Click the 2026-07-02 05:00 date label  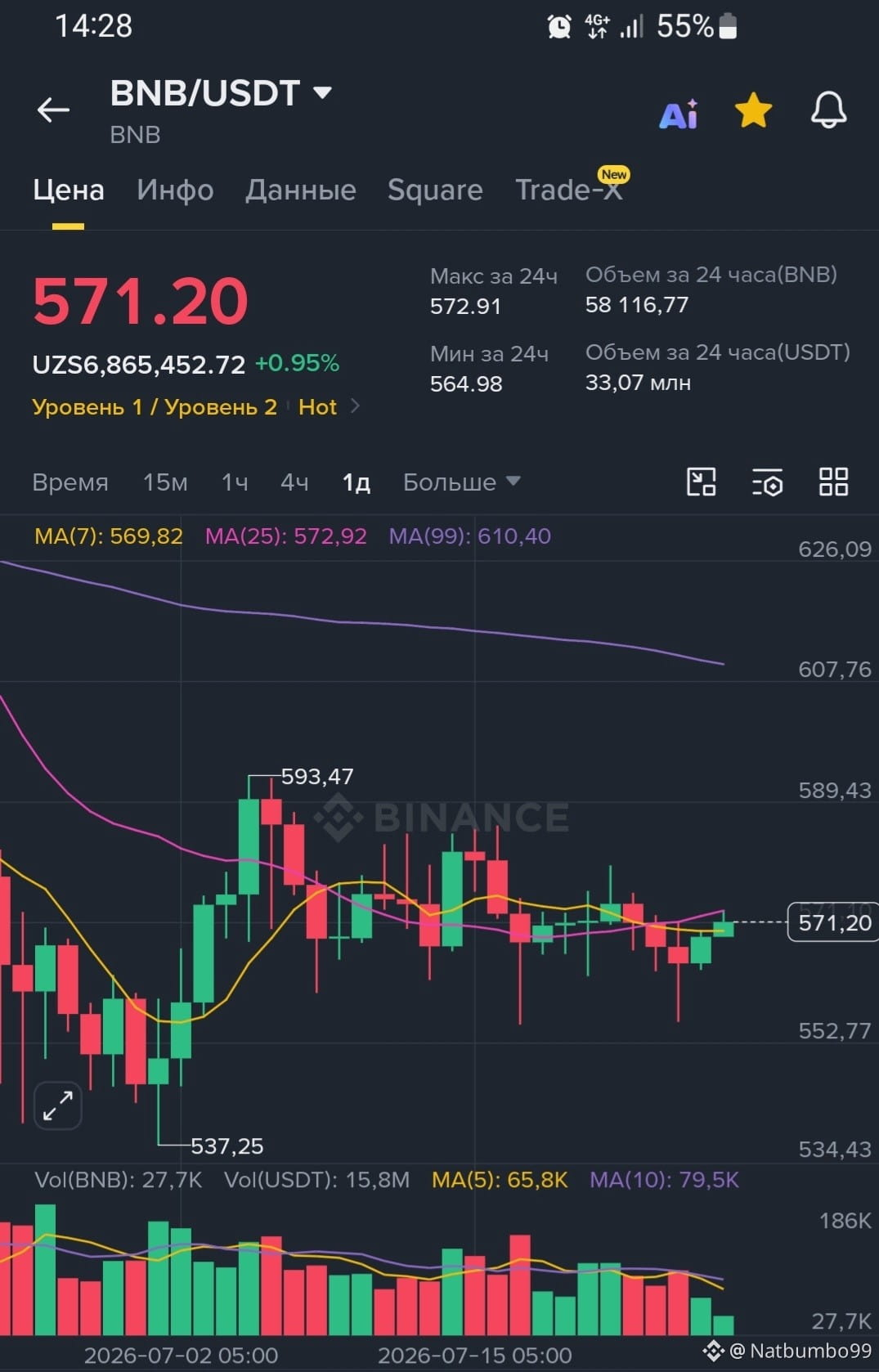tap(181, 1356)
